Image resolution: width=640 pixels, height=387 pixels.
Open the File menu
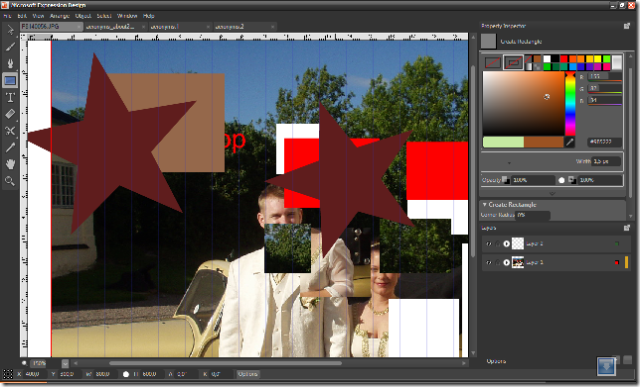point(7,16)
